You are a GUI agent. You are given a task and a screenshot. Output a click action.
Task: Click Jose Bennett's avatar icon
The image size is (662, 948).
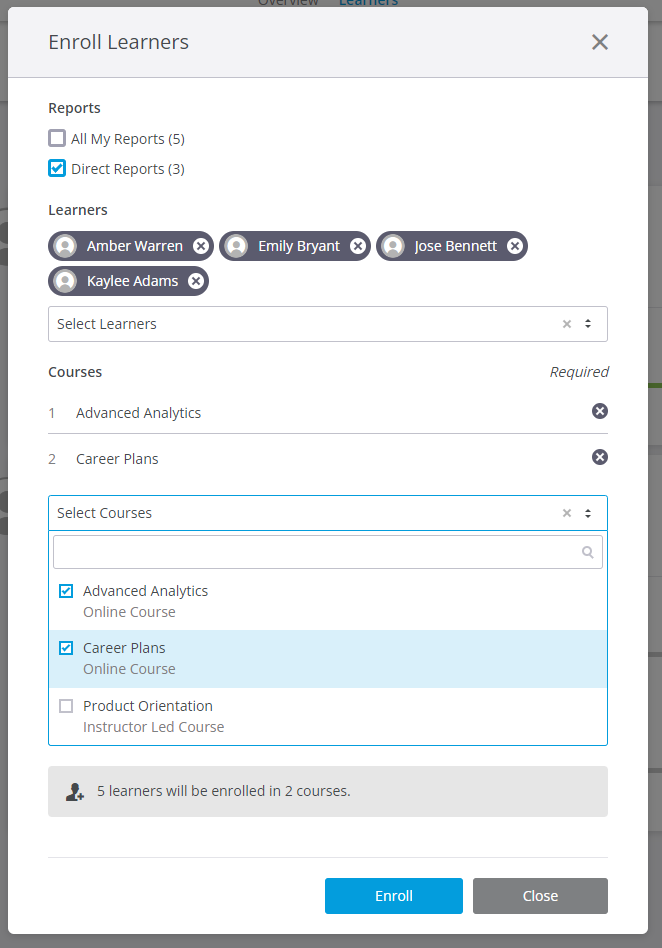[393, 246]
